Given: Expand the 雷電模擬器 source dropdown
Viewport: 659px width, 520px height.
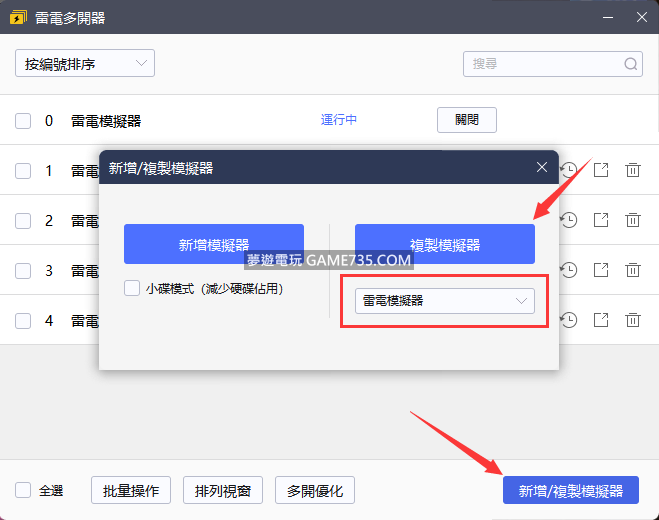Looking at the screenshot, I should point(445,301).
